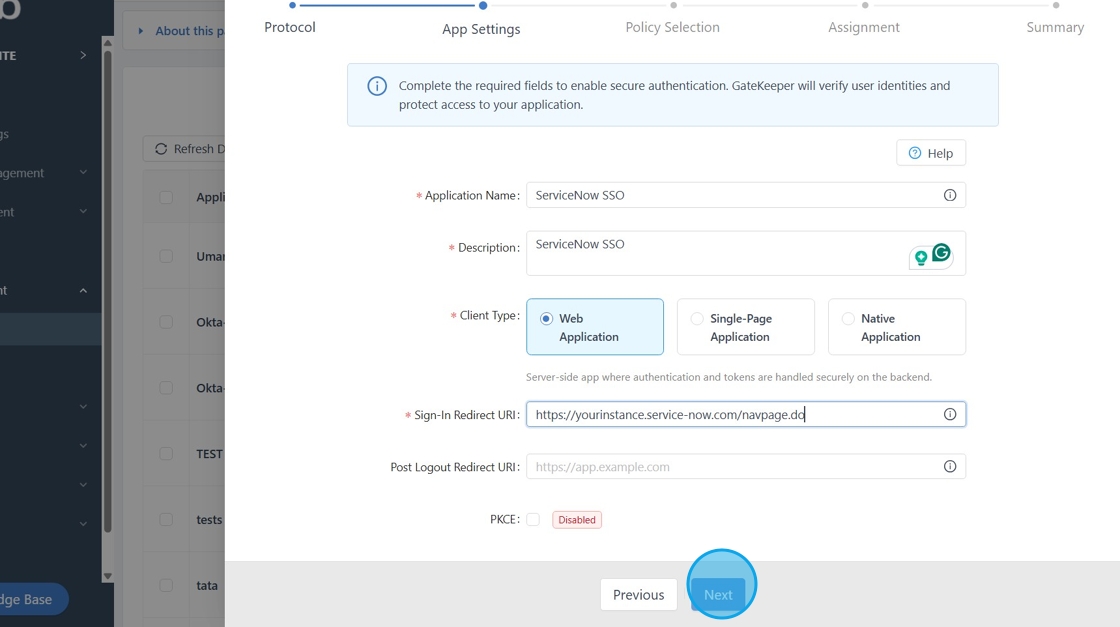Enable the PKCE checkbox

point(533,519)
